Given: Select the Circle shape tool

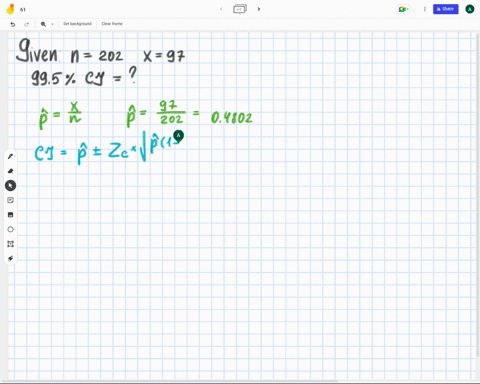Looking at the screenshot, I should 10,229.
